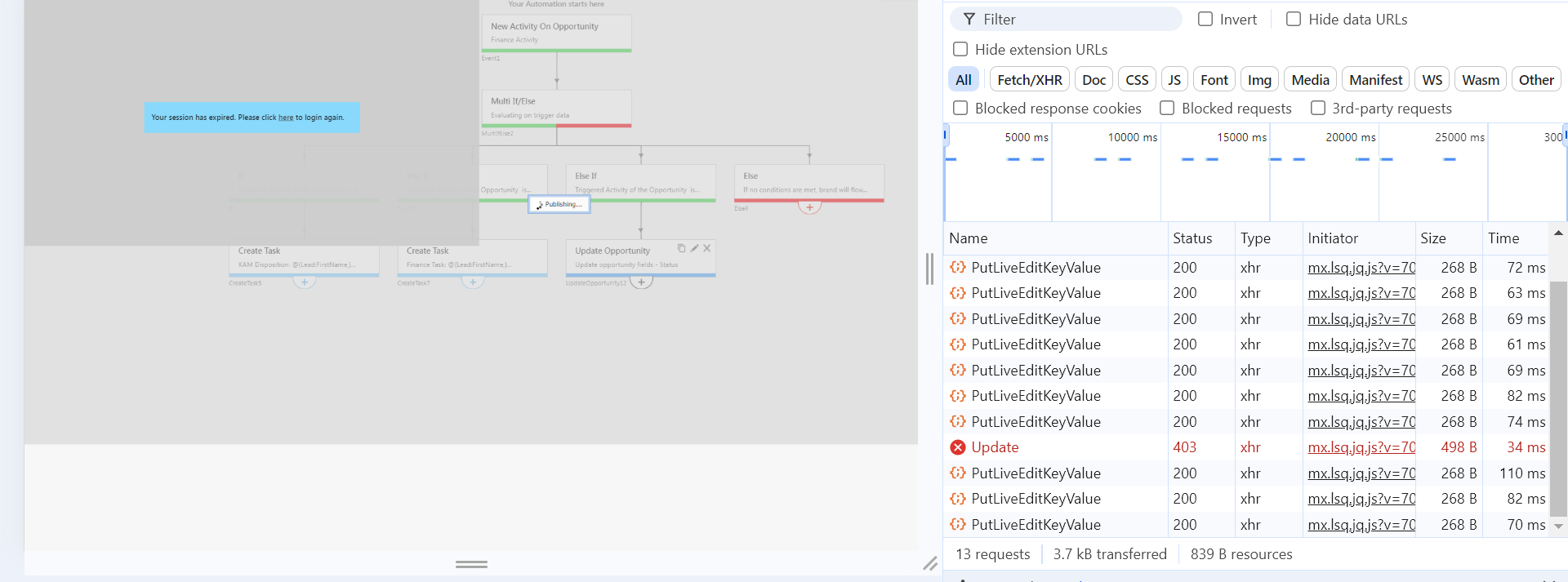Click the plus icon below Update Opportunity

tap(642, 282)
